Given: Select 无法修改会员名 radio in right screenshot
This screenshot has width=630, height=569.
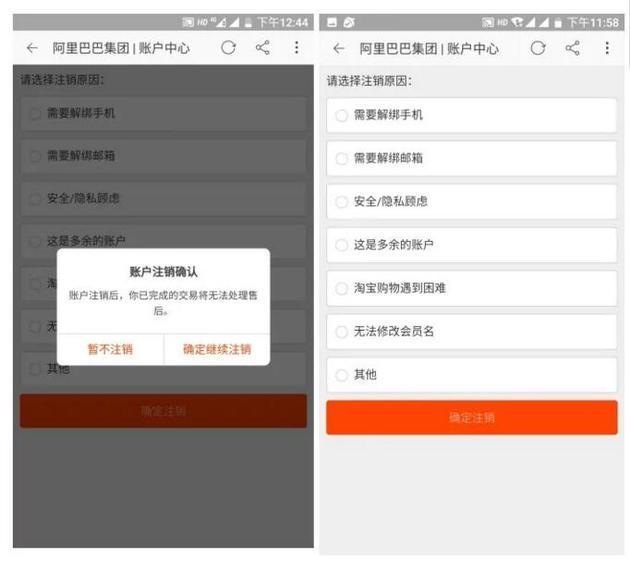Looking at the screenshot, I should (x=342, y=332).
